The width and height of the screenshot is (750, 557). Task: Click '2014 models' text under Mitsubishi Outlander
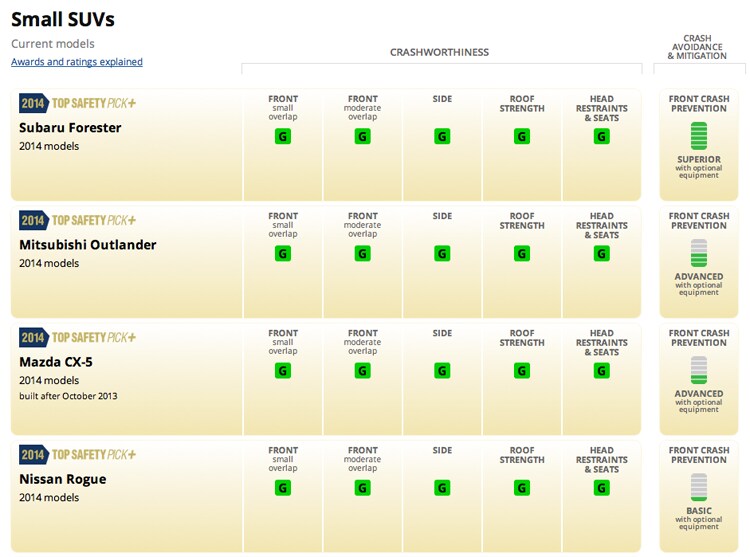[49, 263]
